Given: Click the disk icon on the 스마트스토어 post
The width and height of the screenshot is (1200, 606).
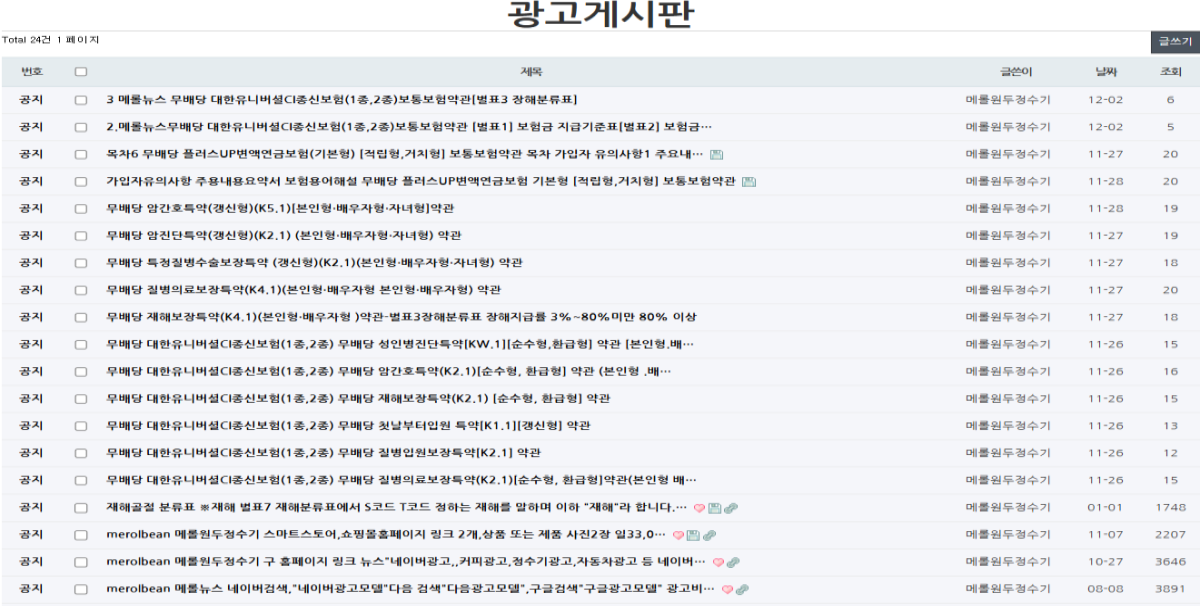Looking at the screenshot, I should 693,535.
